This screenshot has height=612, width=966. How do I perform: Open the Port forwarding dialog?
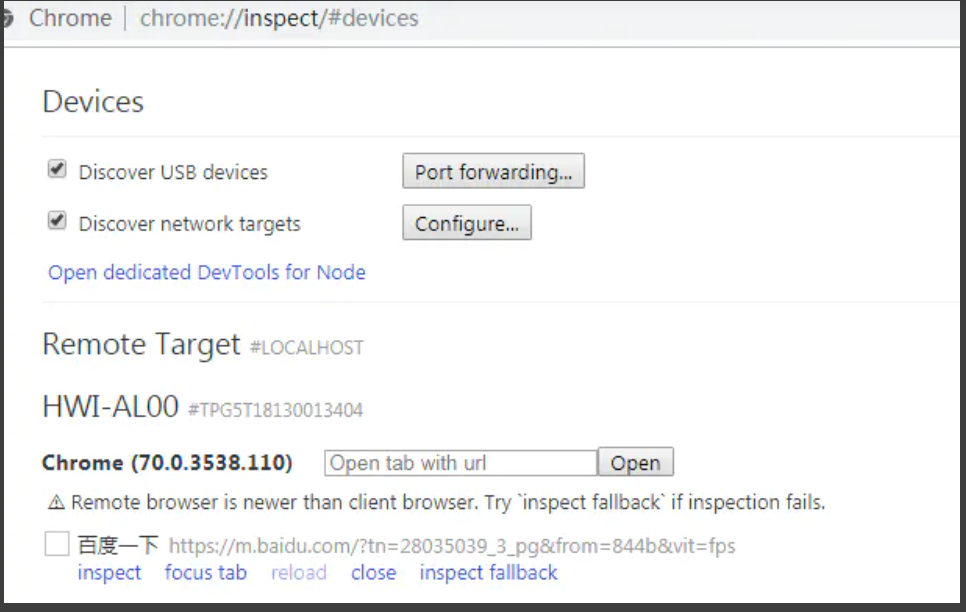click(493, 171)
